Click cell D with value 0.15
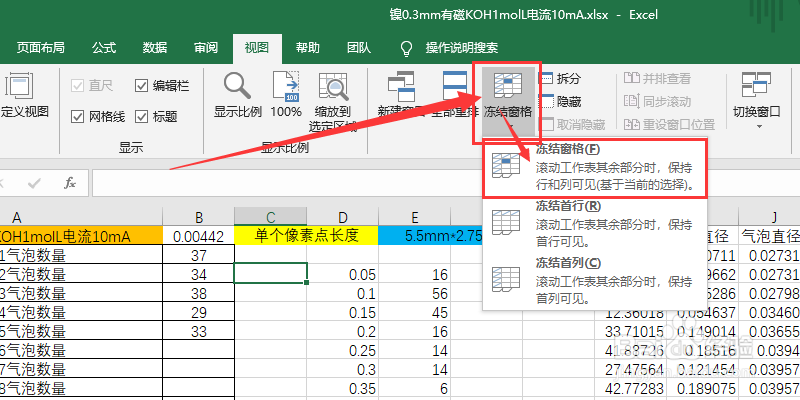 (x=342, y=312)
